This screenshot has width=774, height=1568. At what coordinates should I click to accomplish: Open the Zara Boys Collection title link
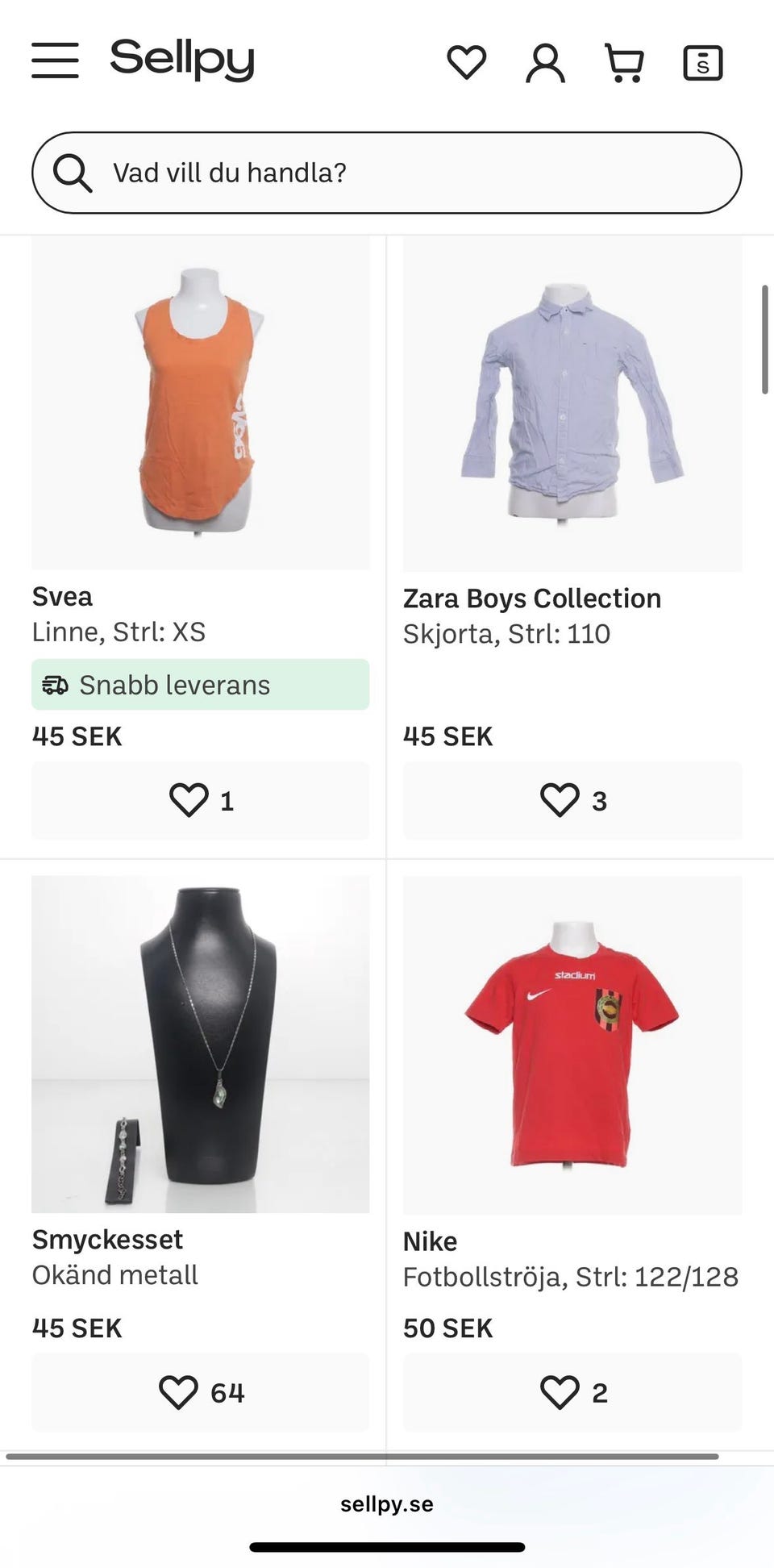[532, 598]
